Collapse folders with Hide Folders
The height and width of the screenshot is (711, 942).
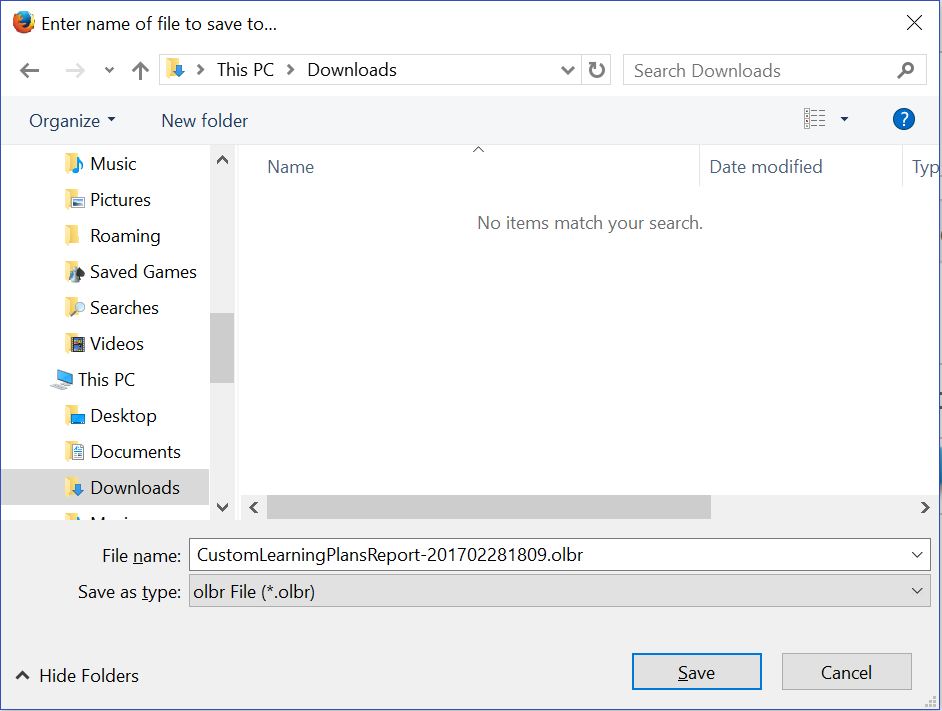click(x=77, y=676)
